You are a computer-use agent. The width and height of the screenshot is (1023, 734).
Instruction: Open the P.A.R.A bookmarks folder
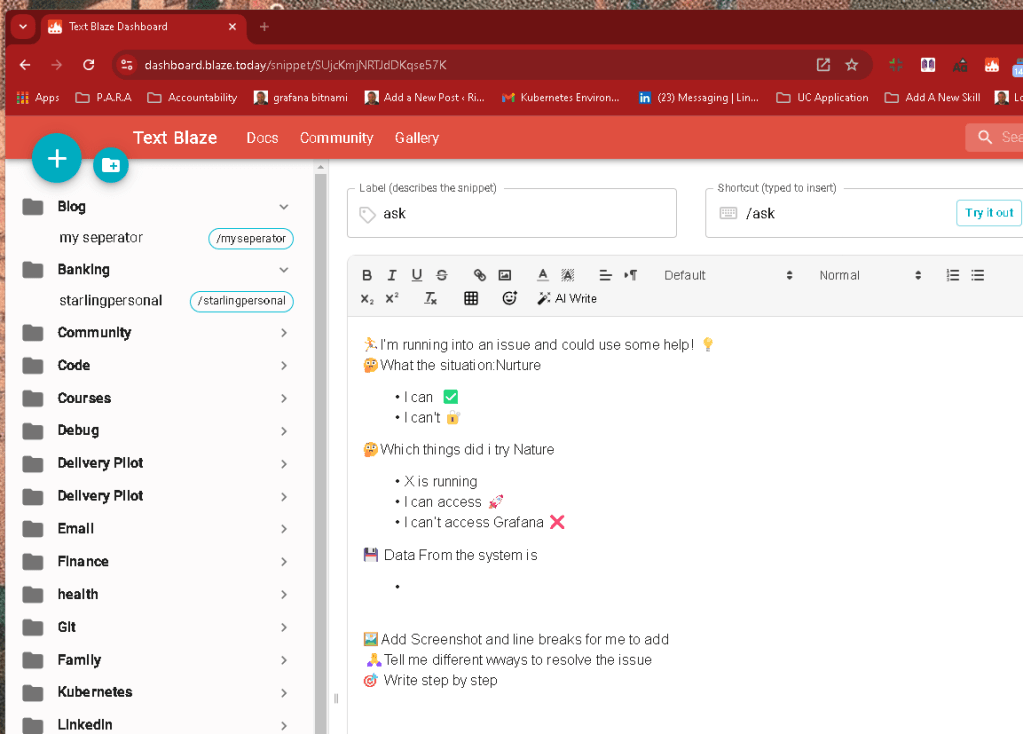(104, 98)
